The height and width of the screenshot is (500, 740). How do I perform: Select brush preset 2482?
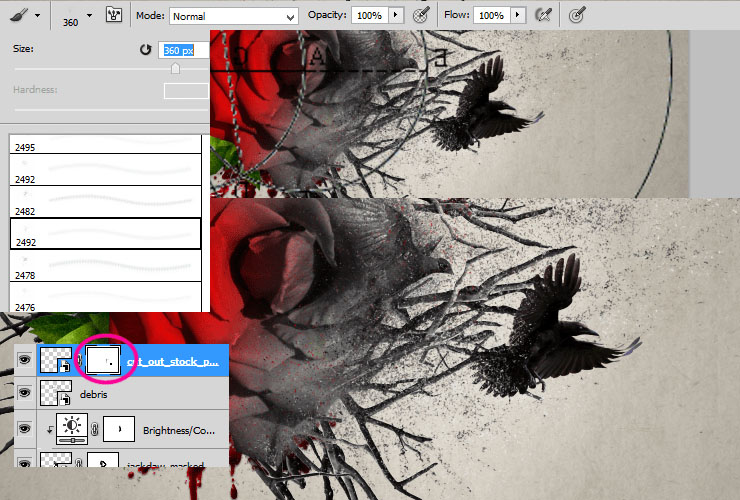click(x=105, y=201)
